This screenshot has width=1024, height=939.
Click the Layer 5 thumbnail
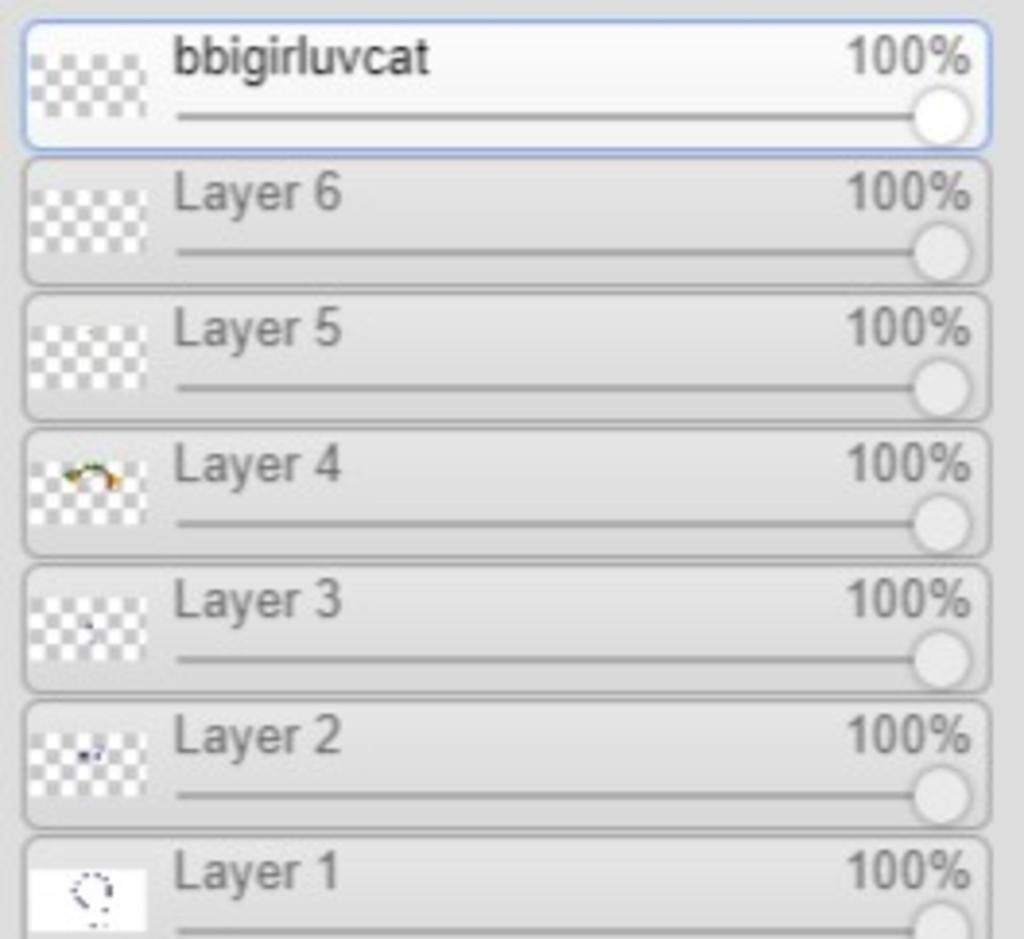click(x=88, y=358)
